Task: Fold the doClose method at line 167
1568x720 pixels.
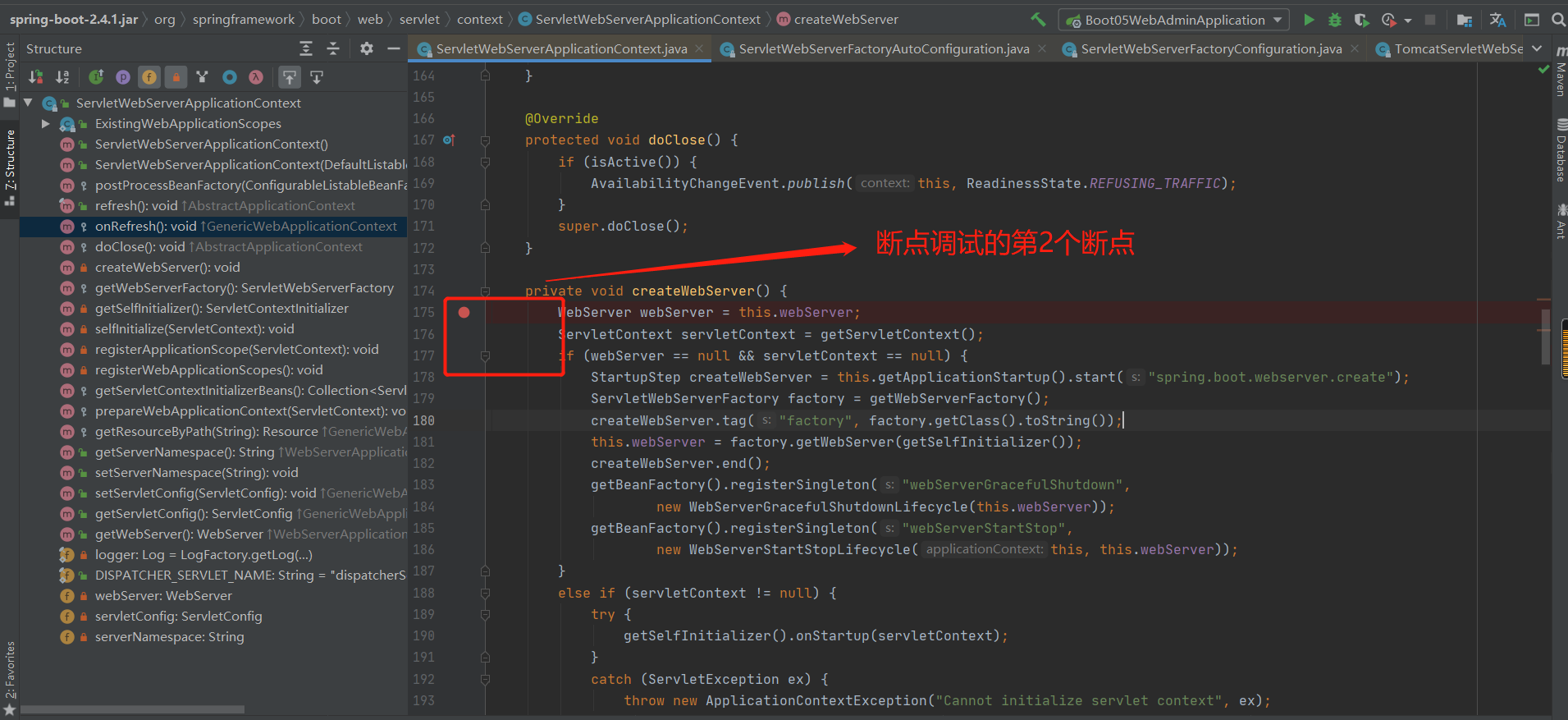Action: coord(485,140)
